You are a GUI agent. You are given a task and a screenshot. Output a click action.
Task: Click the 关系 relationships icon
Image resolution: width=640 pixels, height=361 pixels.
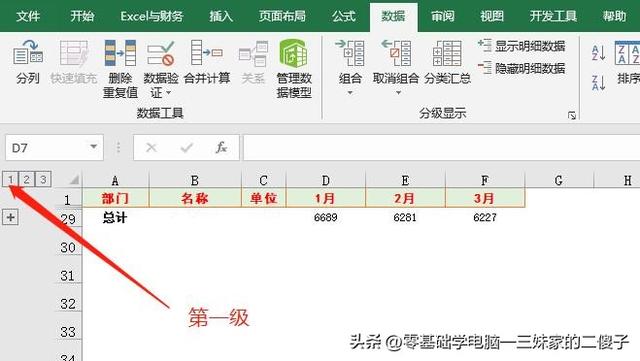(253, 53)
